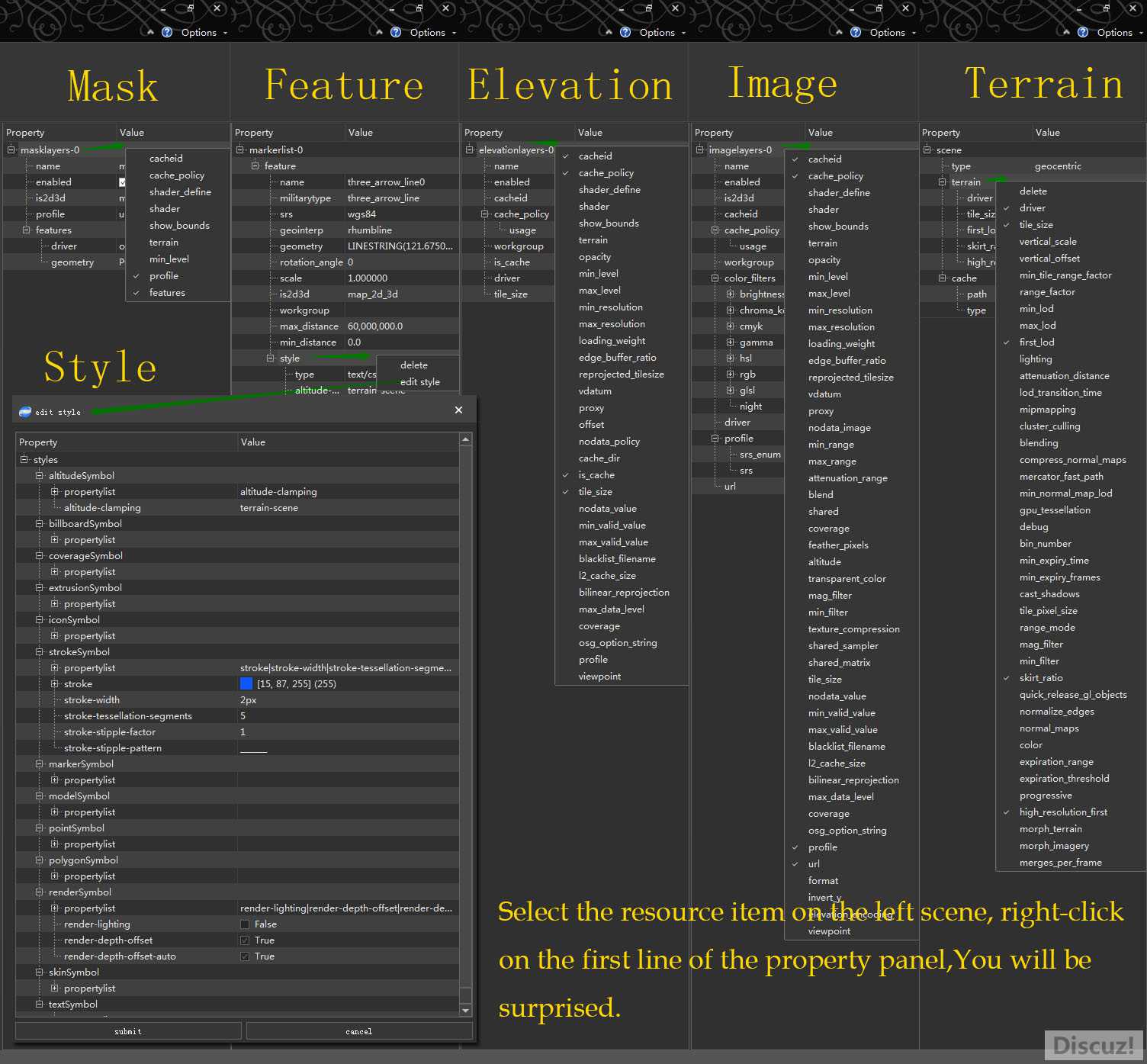Click the help icon above the masklayers panel
The image size is (1147, 1064).
coord(167,32)
